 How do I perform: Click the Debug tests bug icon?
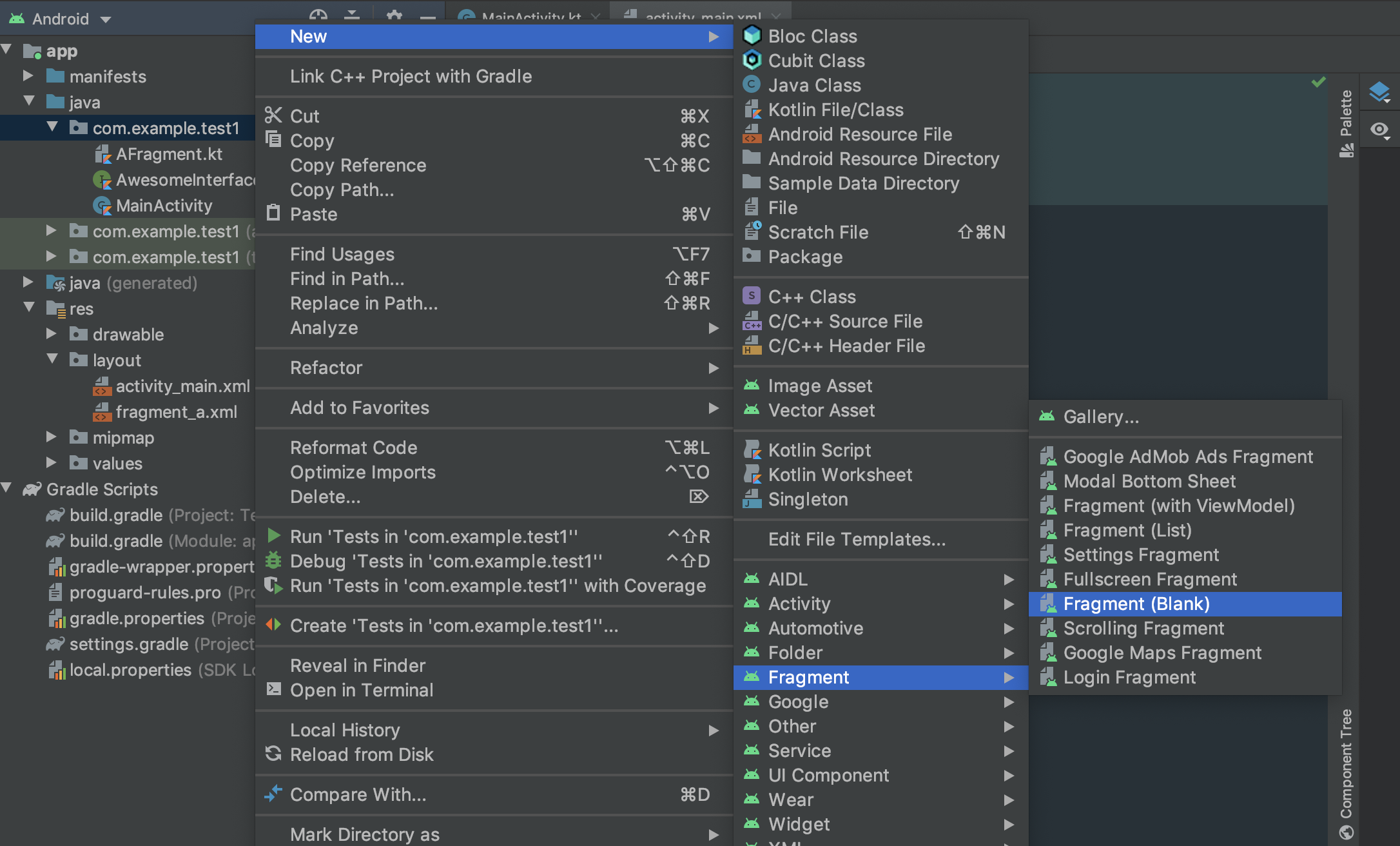click(x=273, y=560)
